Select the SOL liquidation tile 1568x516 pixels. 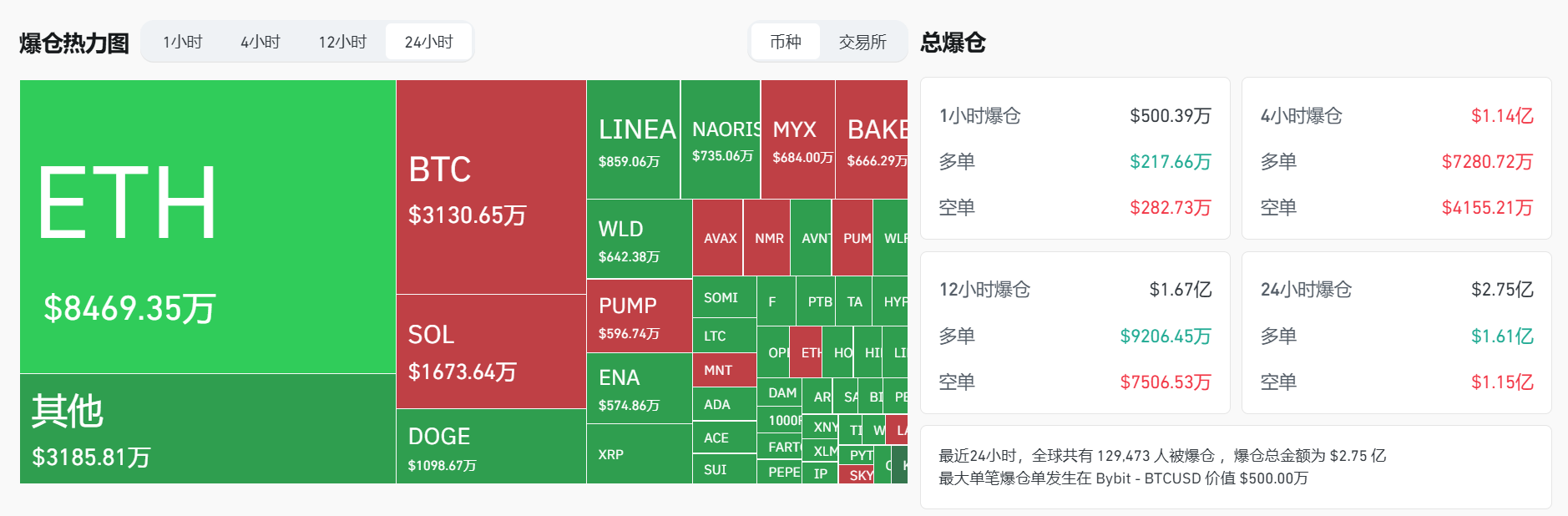point(491,351)
